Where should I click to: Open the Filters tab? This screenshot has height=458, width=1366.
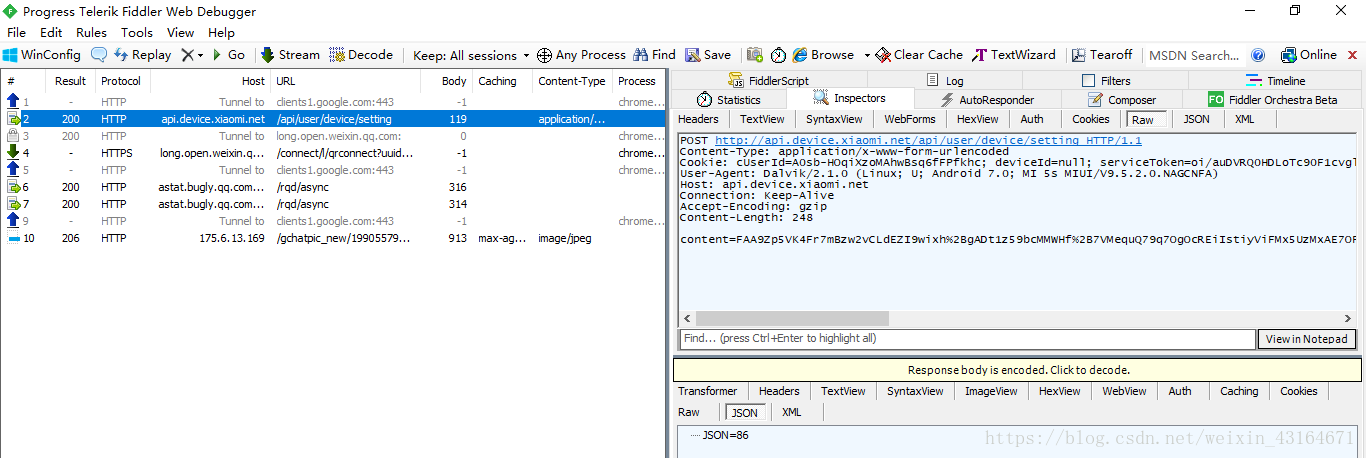[1106, 81]
